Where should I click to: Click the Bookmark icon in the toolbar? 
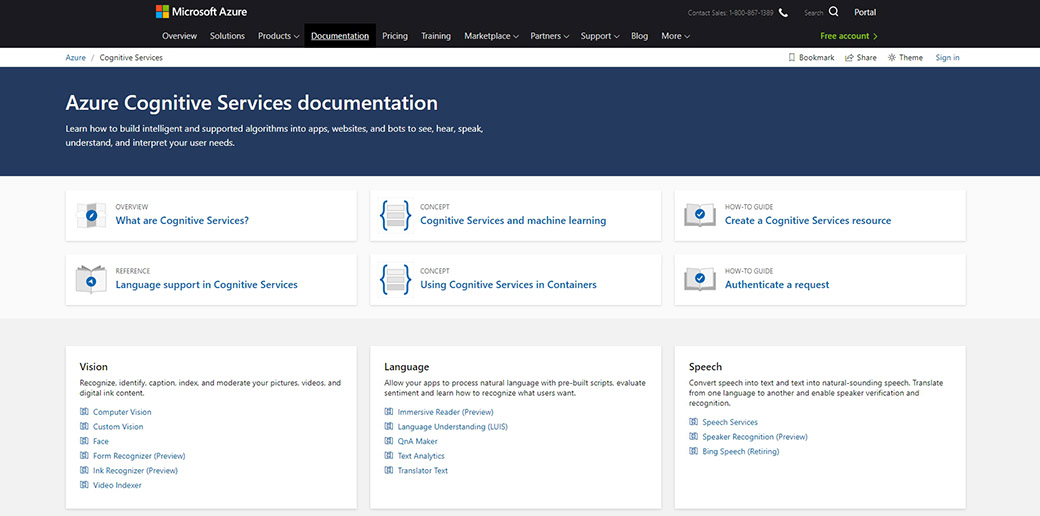tap(792, 58)
